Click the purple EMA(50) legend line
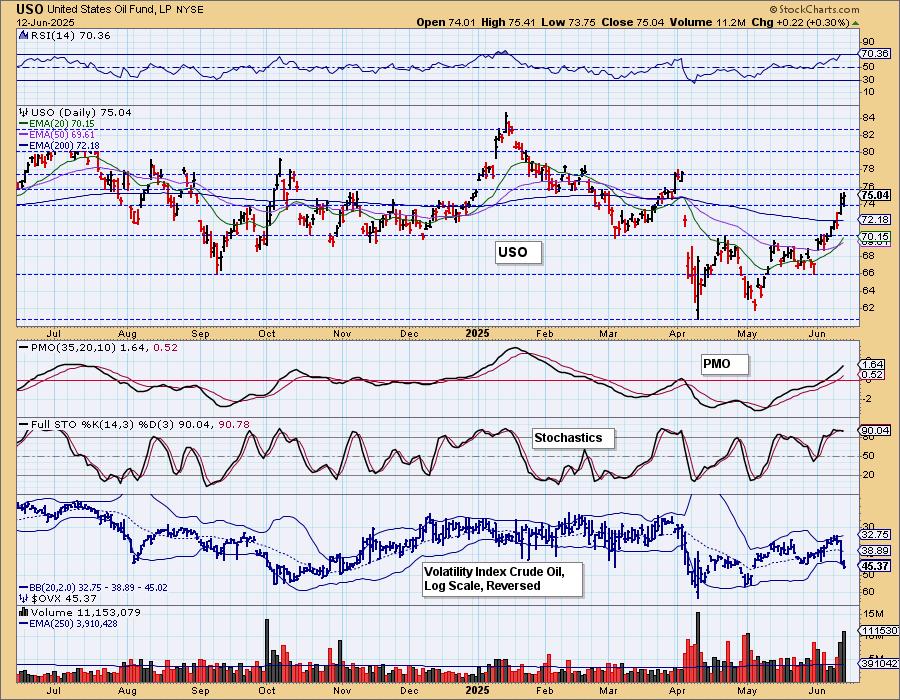Screen dimensions: 900x700 click(x=24, y=134)
